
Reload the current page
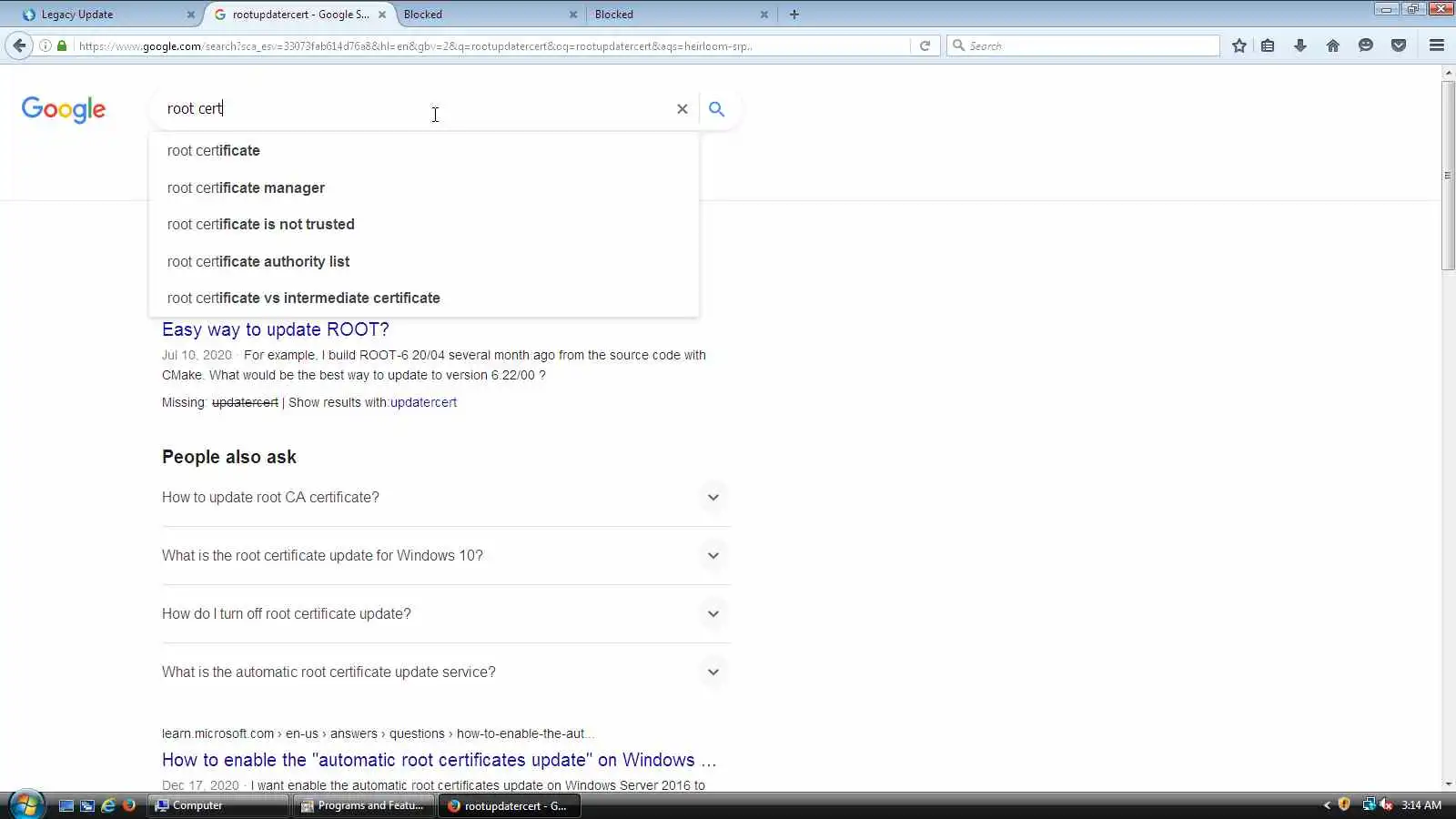(x=925, y=45)
